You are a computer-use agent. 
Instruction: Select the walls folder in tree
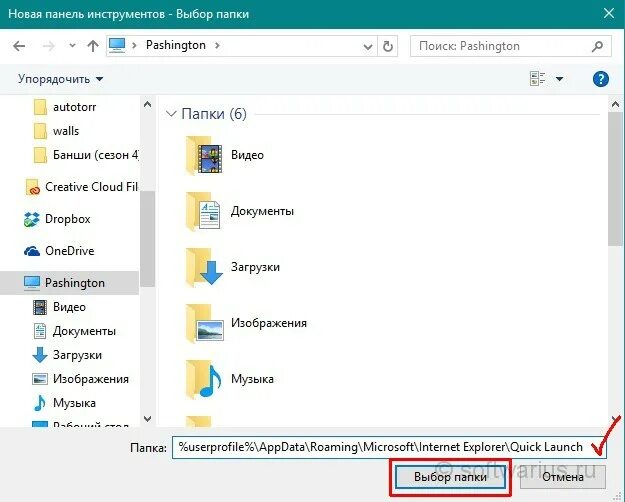point(57,131)
